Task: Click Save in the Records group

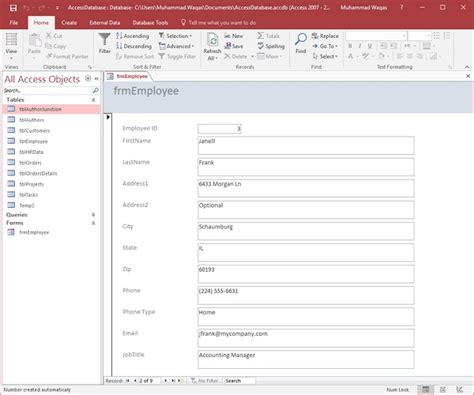Action: coord(233,46)
